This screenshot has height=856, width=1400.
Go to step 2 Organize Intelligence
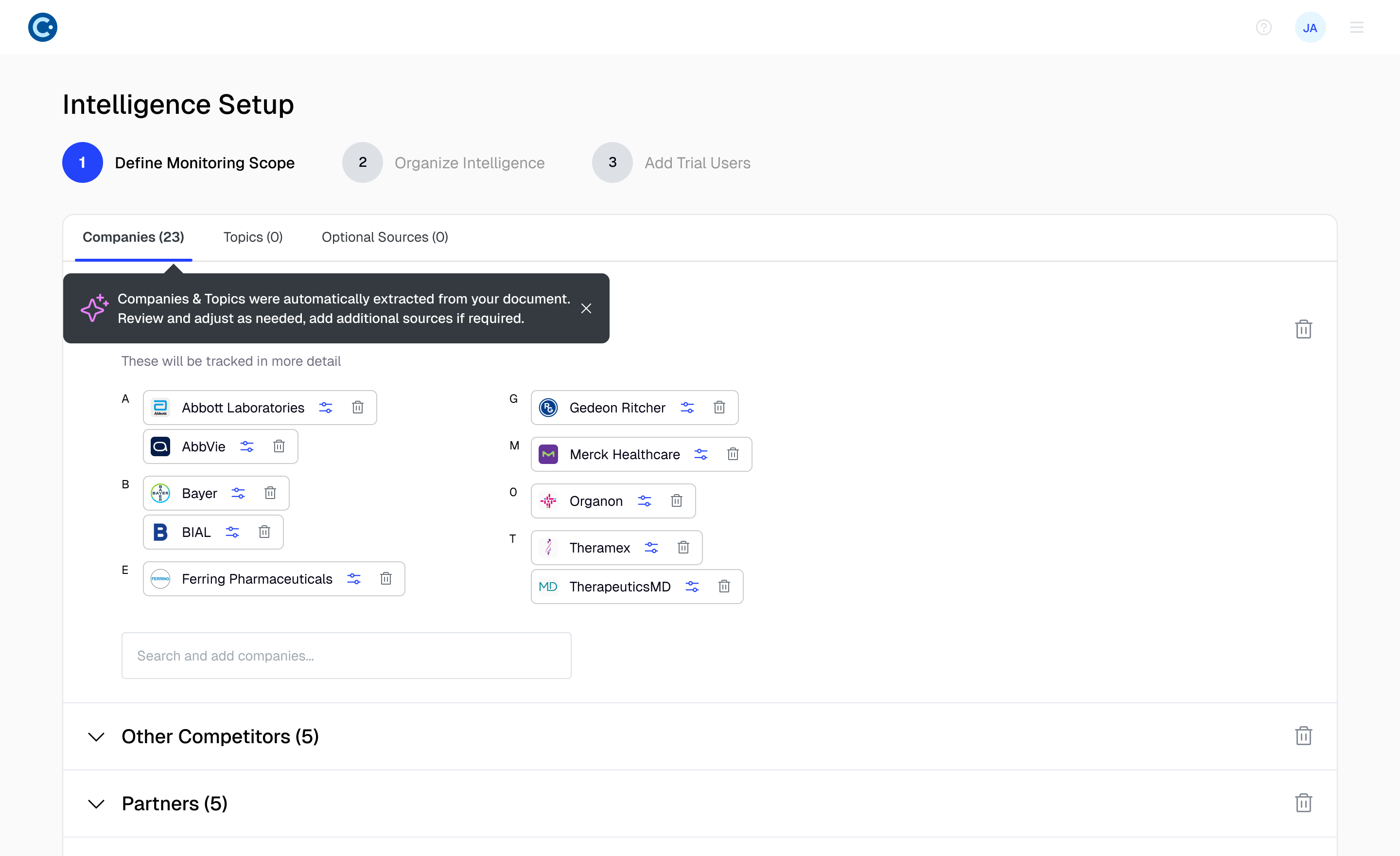pyautogui.click(x=443, y=162)
